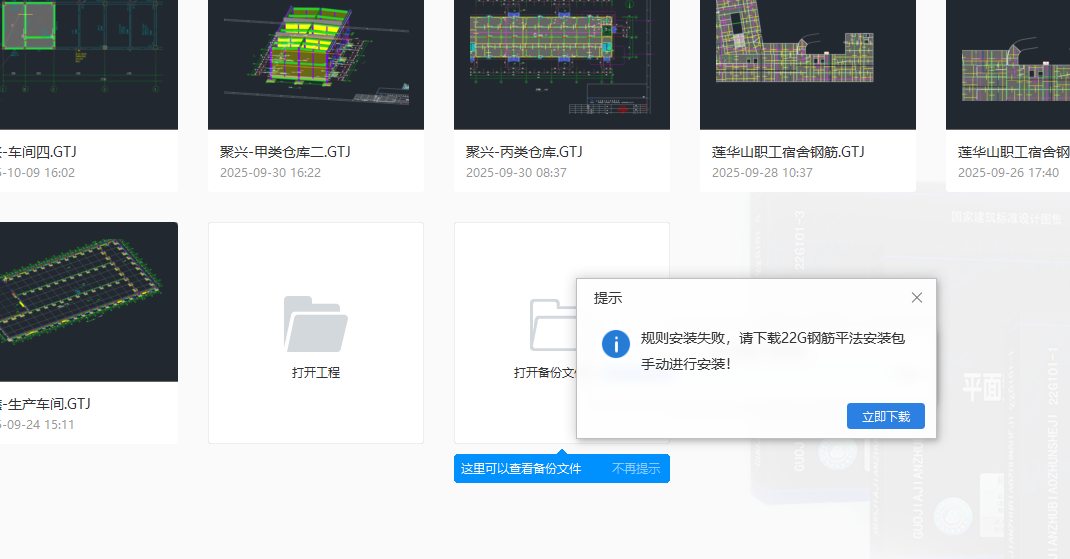This screenshot has width=1070, height=559.
Task: Open the project thumbnail dated 2025-09-26 17:40
Action: [x=1008, y=63]
